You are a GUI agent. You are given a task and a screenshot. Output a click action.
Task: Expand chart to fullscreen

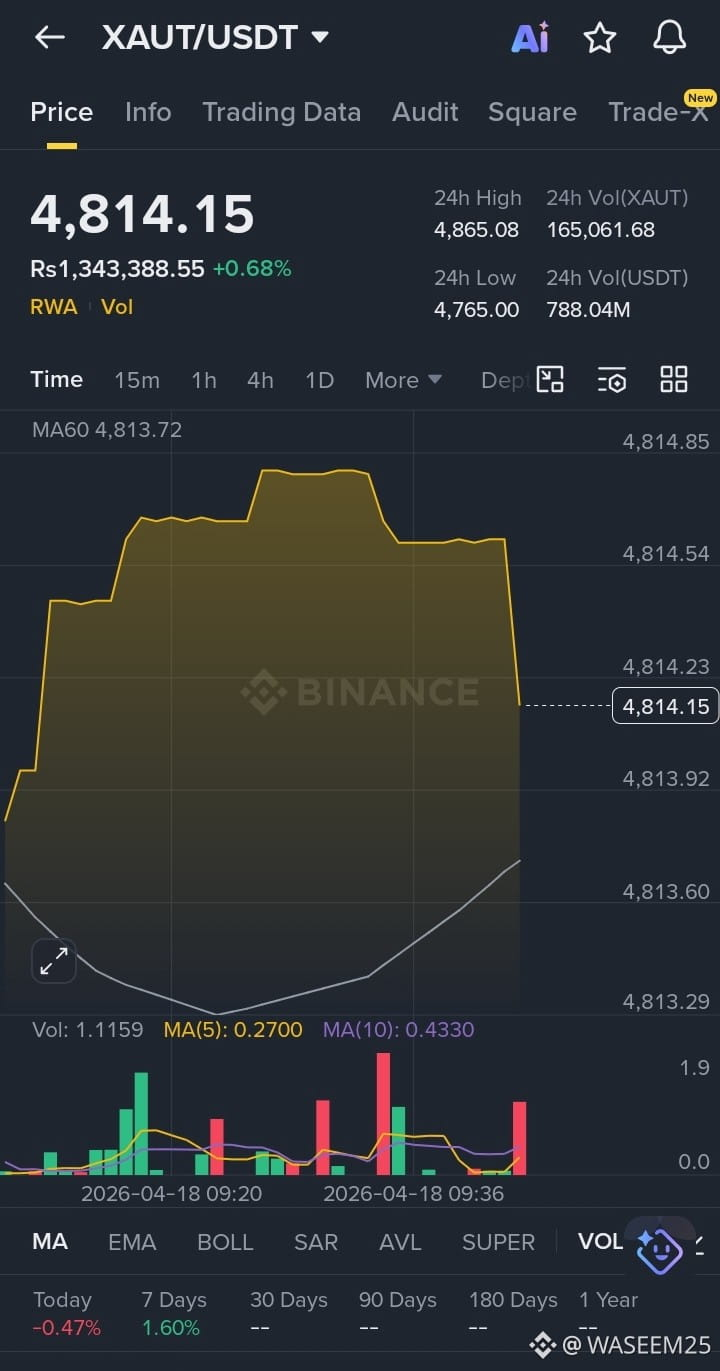point(54,961)
